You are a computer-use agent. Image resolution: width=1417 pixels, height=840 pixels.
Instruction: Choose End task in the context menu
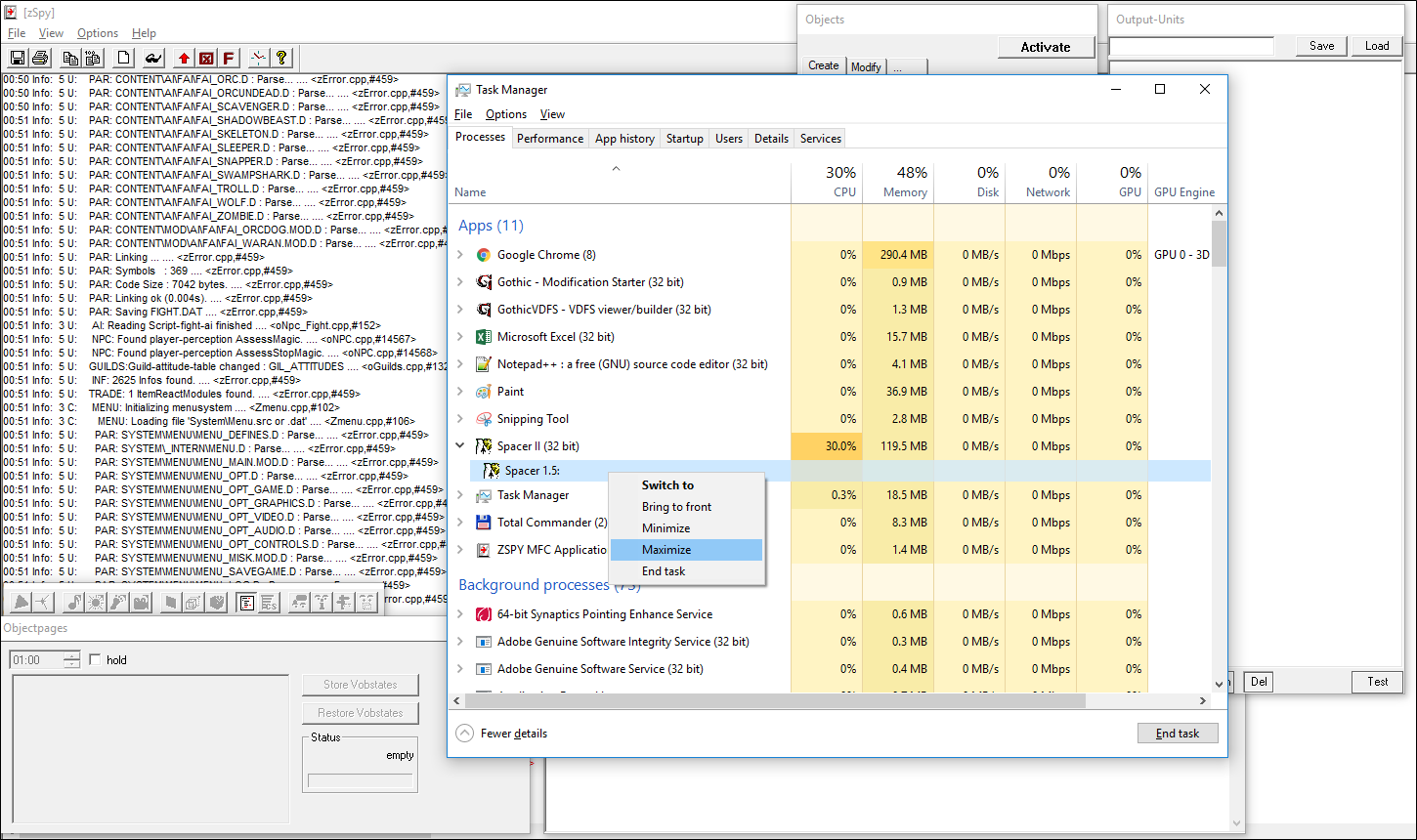(685, 571)
